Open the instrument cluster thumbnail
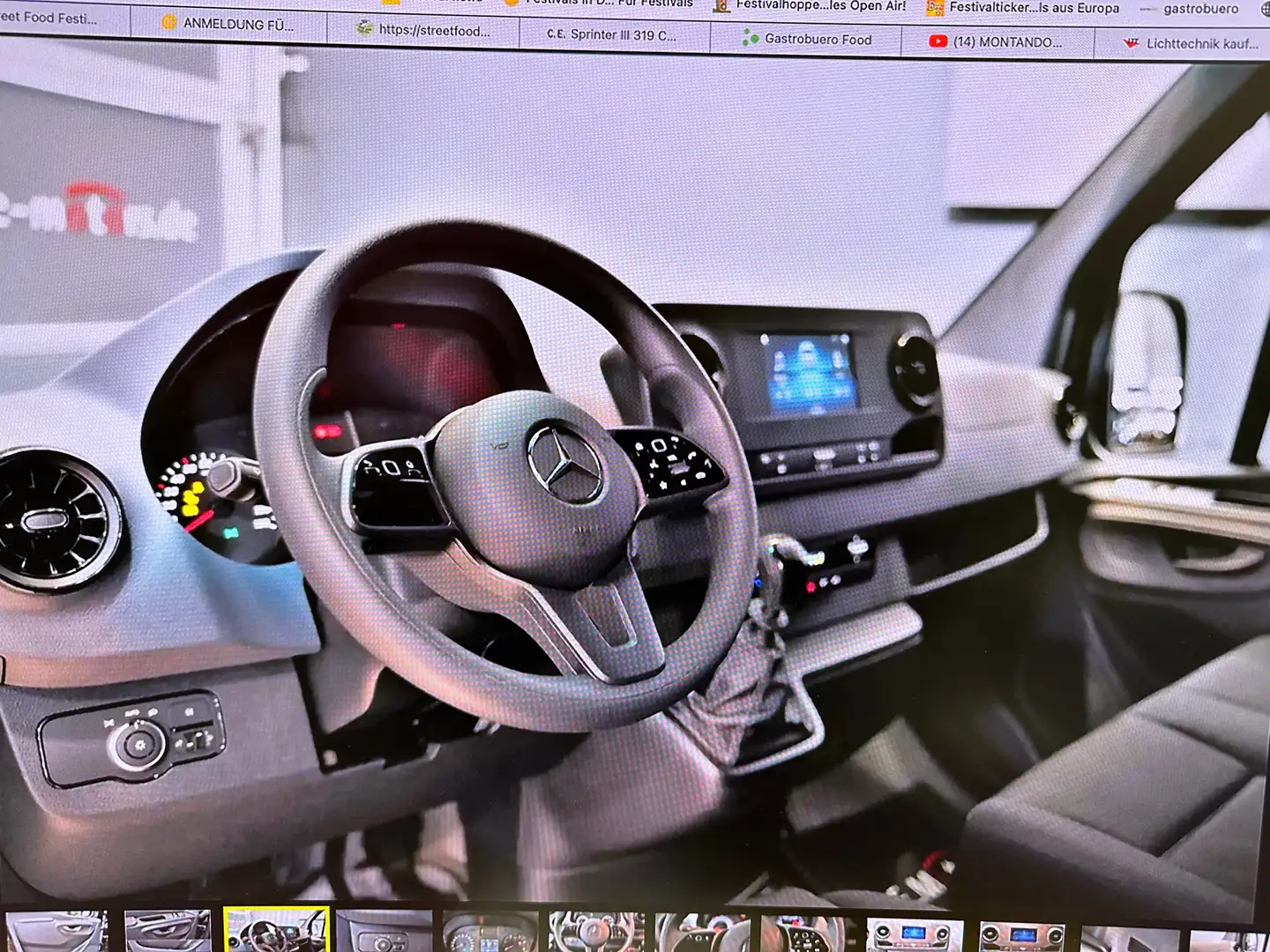The height and width of the screenshot is (952, 1270). [490, 932]
